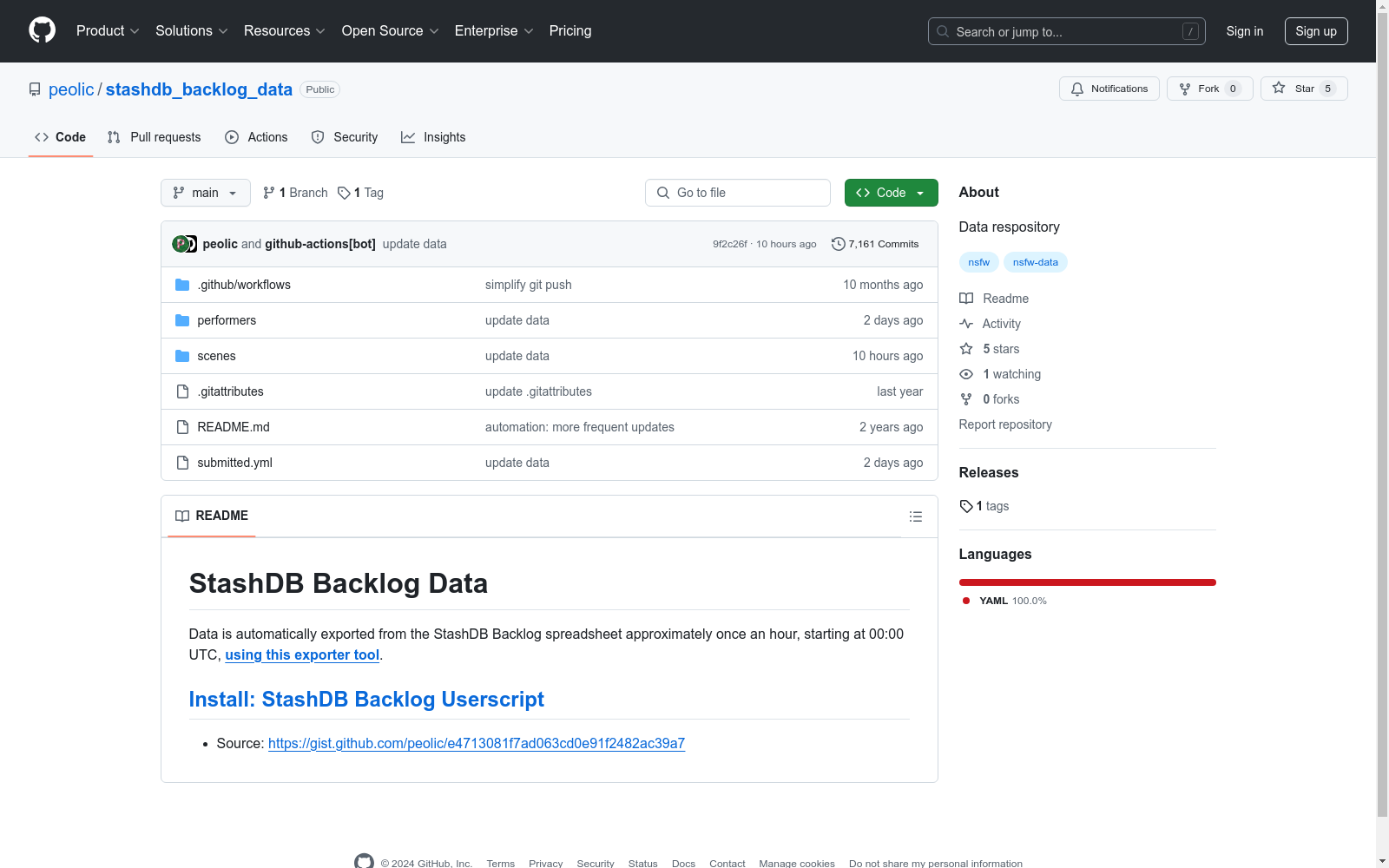Click the eye icon beside 1 watching
Screen dimensions: 1389x868
[x=966, y=374]
